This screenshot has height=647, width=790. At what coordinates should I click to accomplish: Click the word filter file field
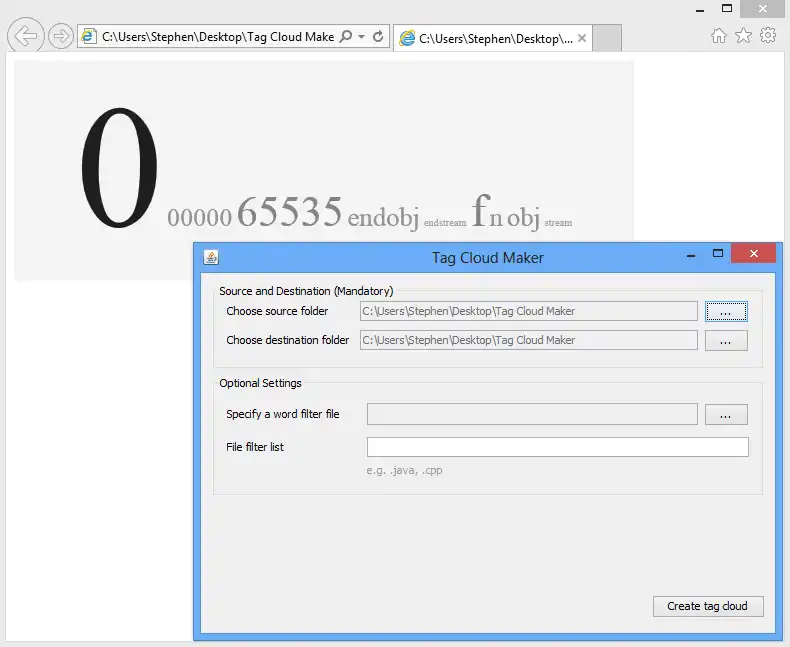(x=532, y=414)
